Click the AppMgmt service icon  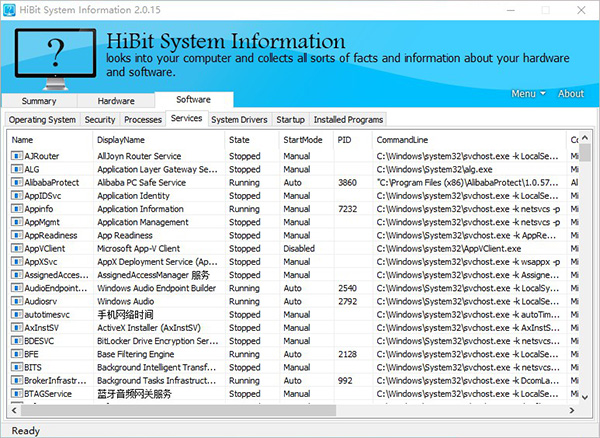pyautogui.click(x=17, y=222)
